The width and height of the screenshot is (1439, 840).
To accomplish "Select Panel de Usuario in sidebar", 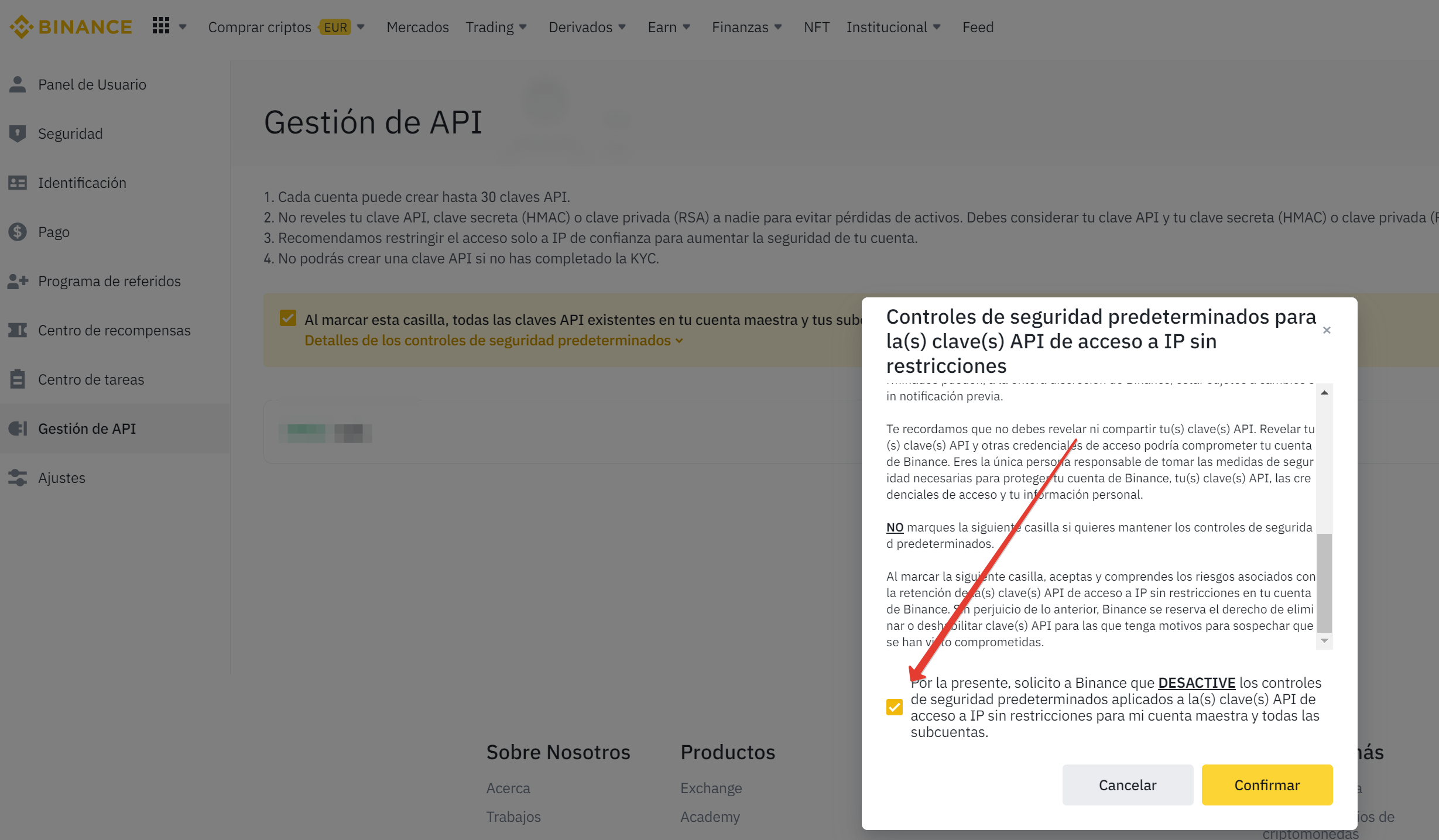I will [x=115, y=84].
